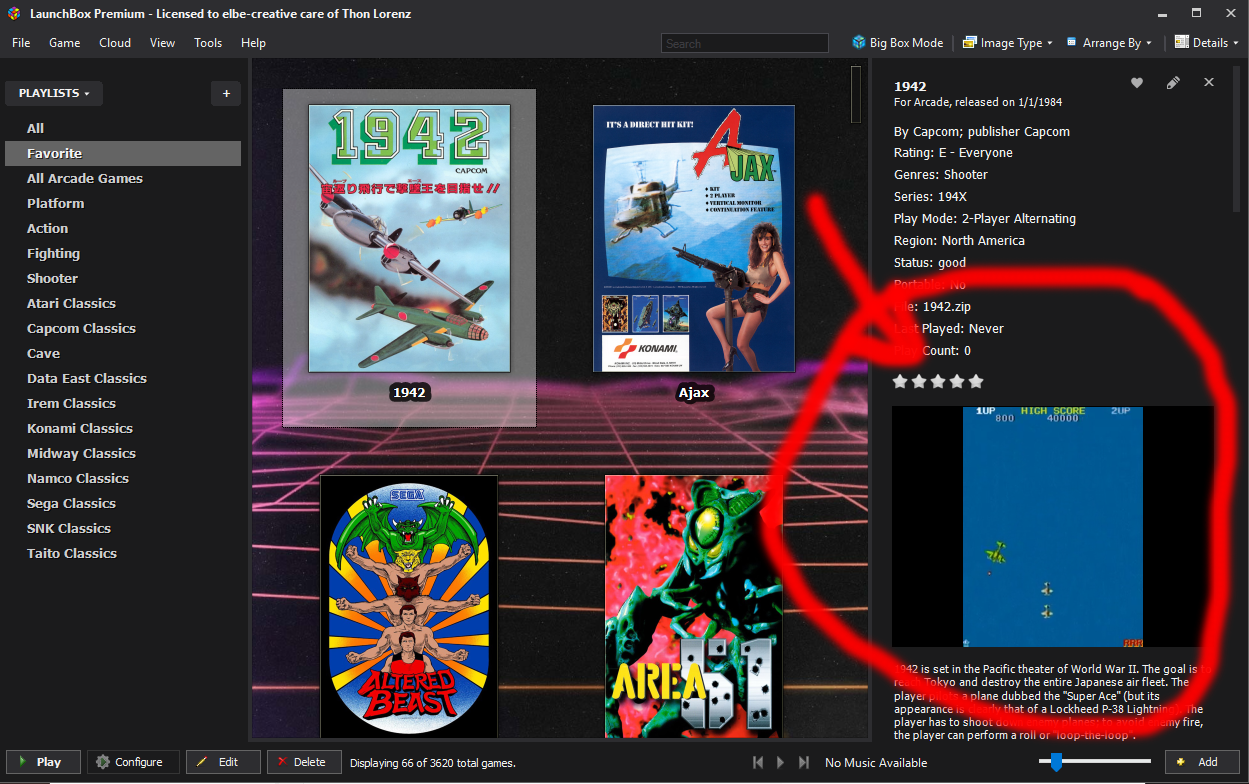Rate the game five stars
This screenshot has height=784, width=1249.
pyautogui.click(x=976, y=381)
